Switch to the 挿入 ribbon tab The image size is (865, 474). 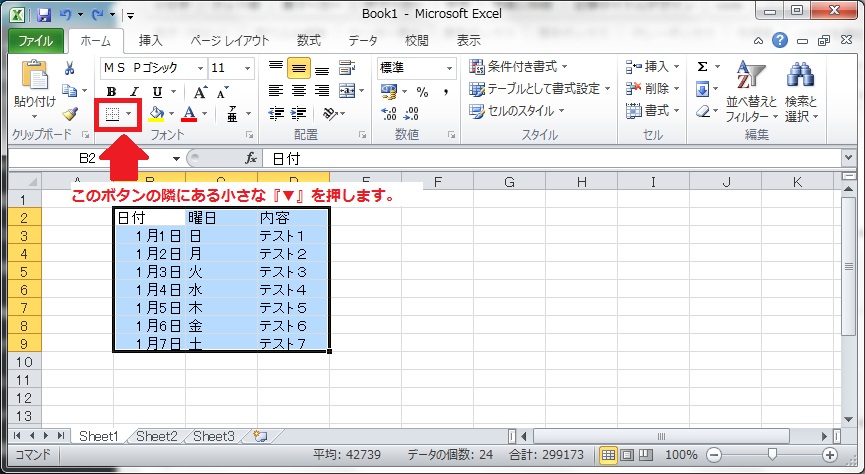pyautogui.click(x=150, y=41)
